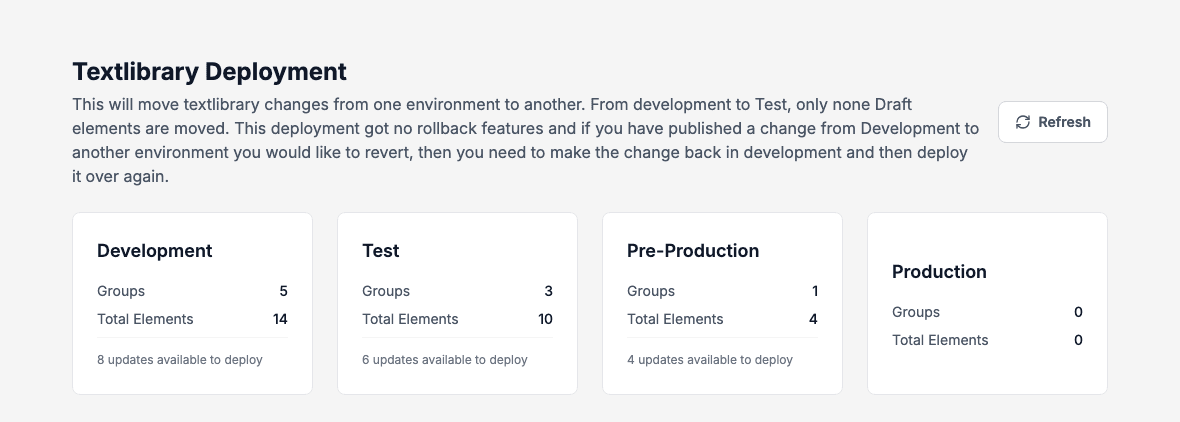Click Development Groups count 5
Image resolution: width=1180 pixels, height=422 pixels.
(x=283, y=291)
